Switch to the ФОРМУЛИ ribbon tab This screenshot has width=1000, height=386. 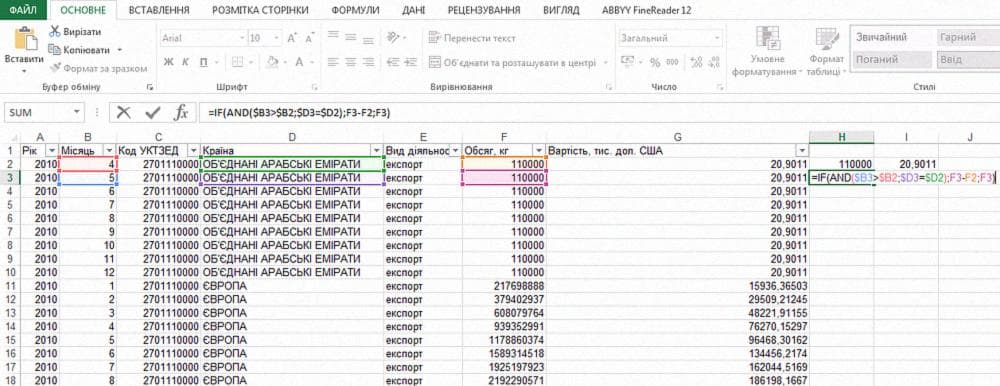(x=355, y=10)
